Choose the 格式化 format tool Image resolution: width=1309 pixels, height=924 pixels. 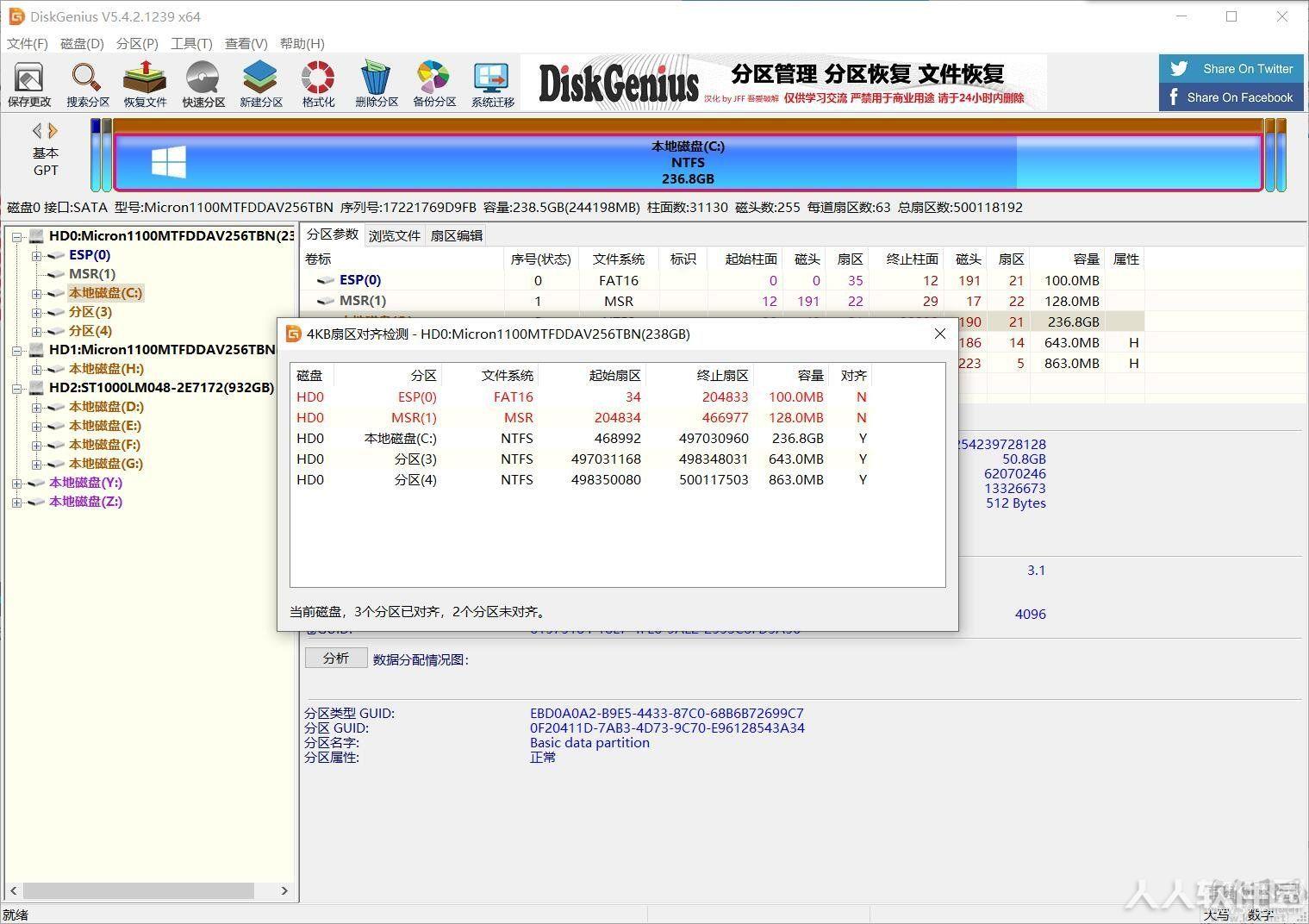318,84
